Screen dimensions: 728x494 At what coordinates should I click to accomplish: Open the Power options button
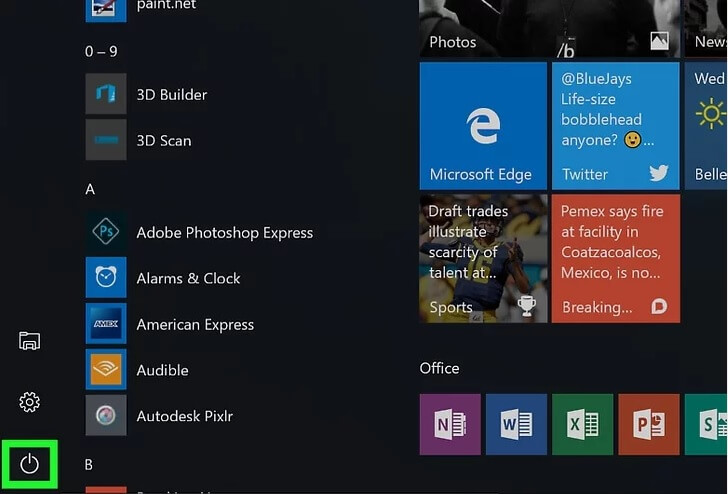click(x=29, y=464)
